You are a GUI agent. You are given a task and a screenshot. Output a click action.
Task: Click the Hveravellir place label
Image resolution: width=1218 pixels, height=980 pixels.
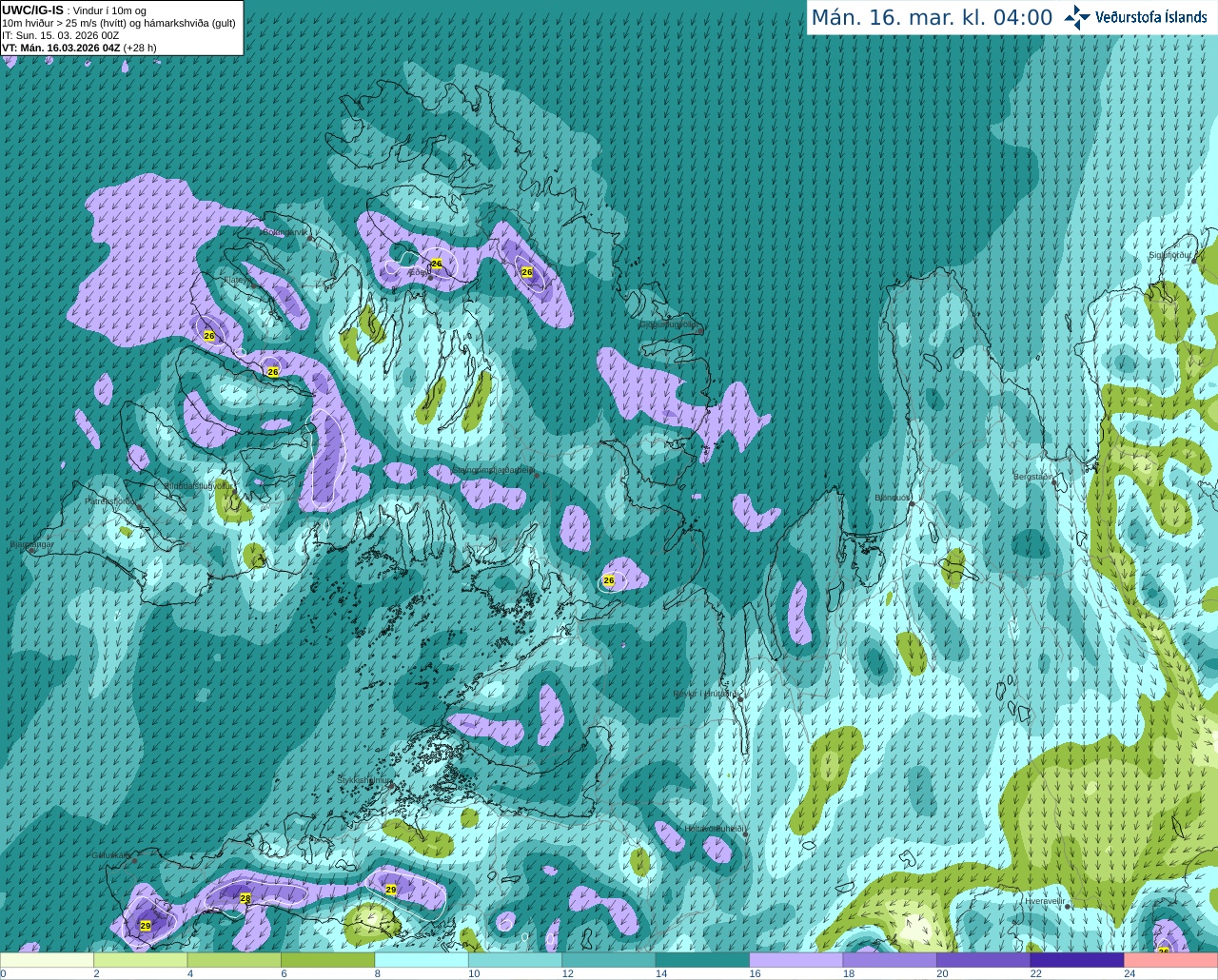pos(1044,900)
